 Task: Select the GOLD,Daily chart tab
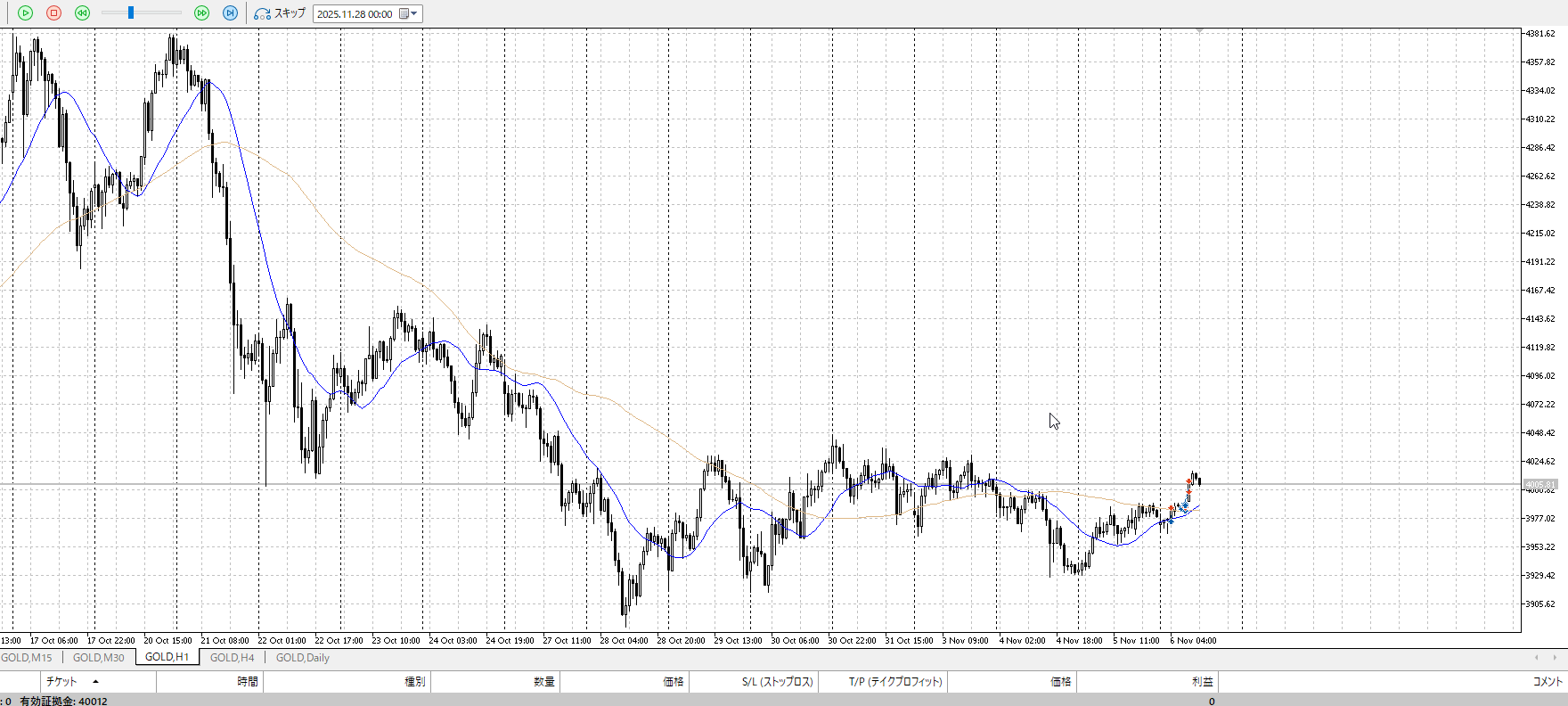(302, 658)
